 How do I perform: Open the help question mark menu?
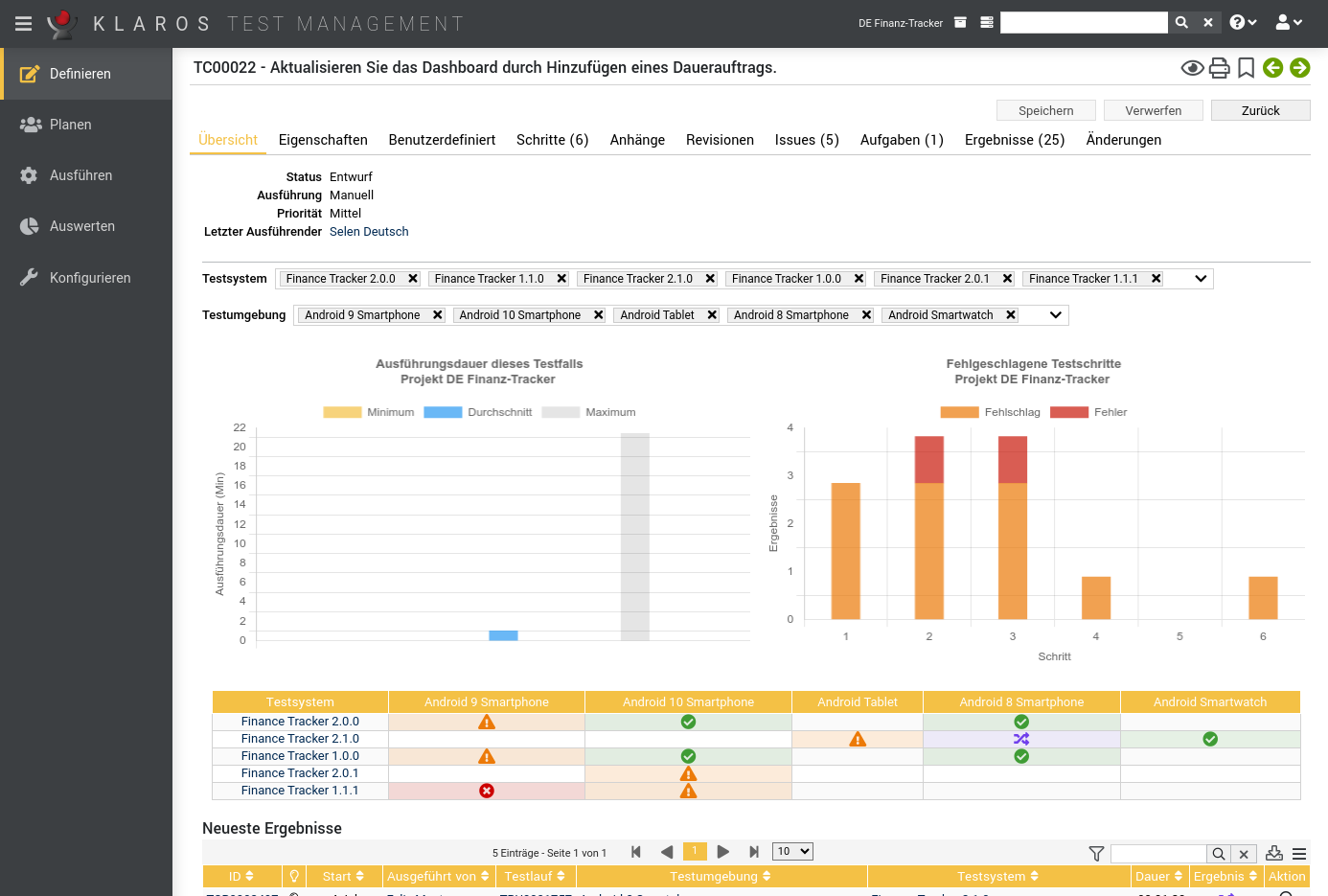pyautogui.click(x=1243, y=23)
